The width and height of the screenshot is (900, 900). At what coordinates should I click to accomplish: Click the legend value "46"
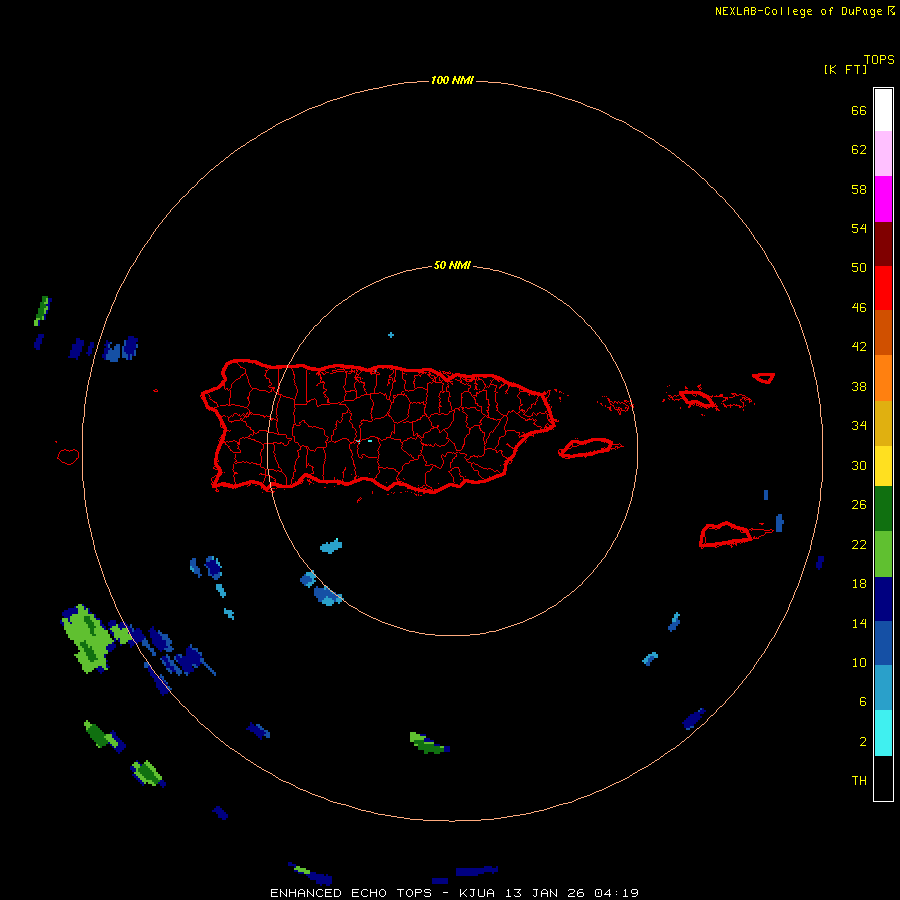[859, 308]
